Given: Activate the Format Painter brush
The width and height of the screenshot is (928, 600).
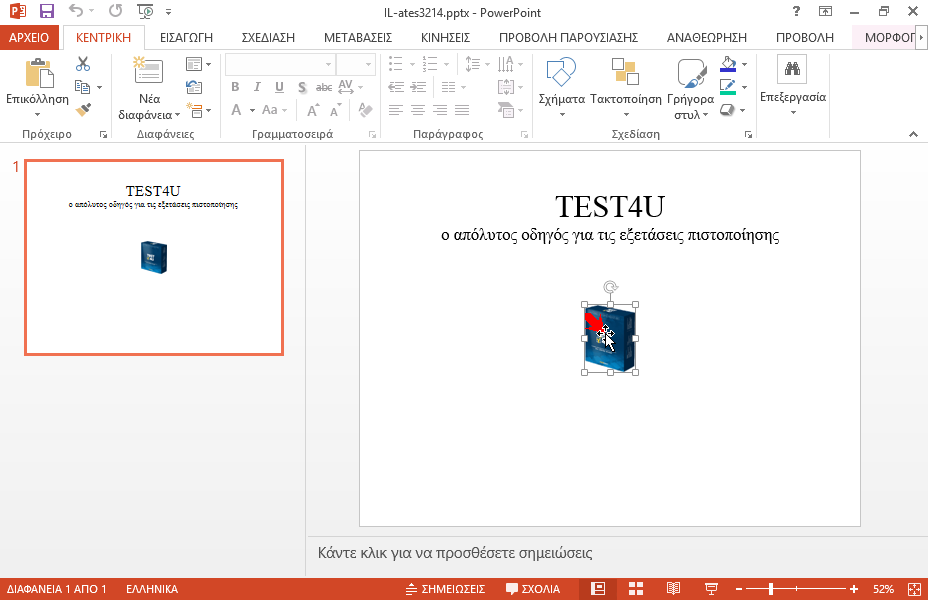Looking at the screenshot, I should point(83,109).
